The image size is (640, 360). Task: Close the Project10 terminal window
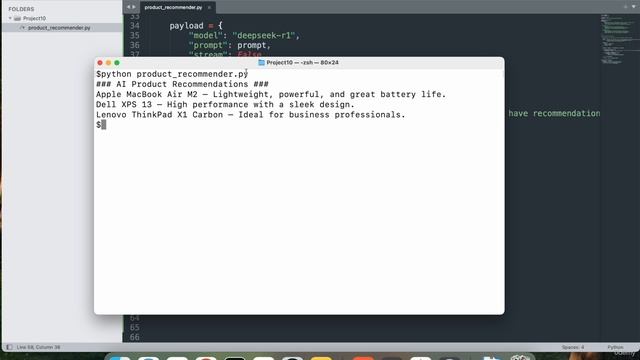tap(100, 63)
